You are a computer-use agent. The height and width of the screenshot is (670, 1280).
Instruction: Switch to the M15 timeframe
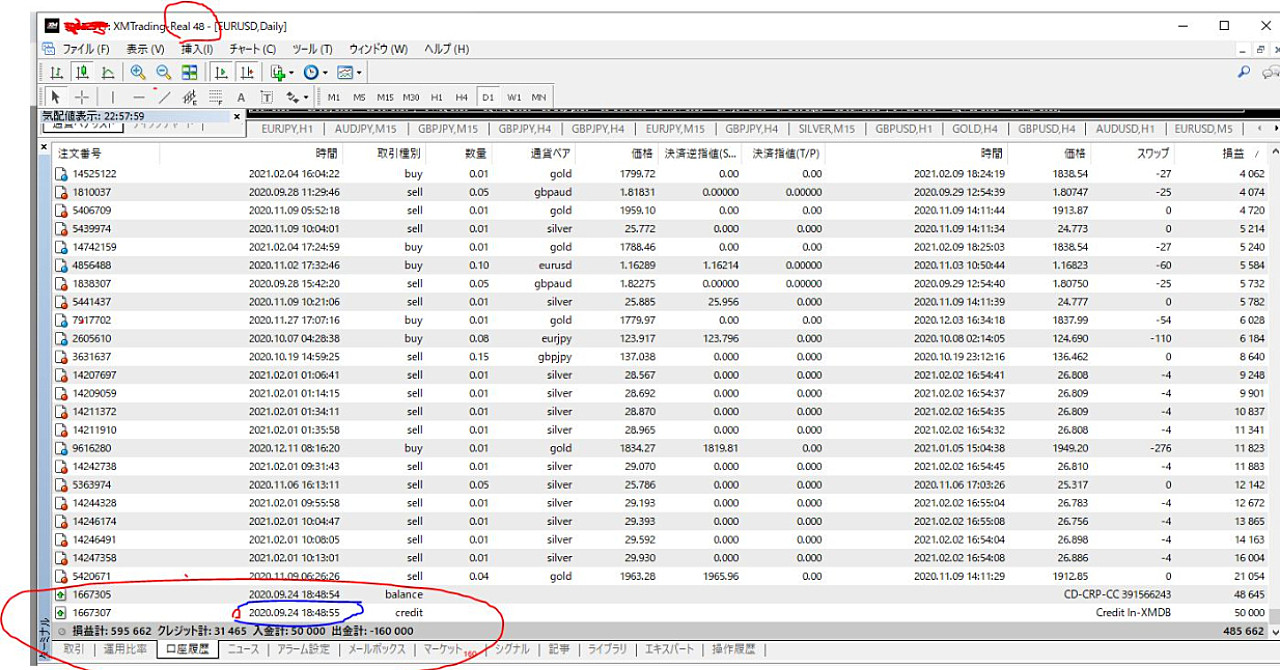pos(386,97)
